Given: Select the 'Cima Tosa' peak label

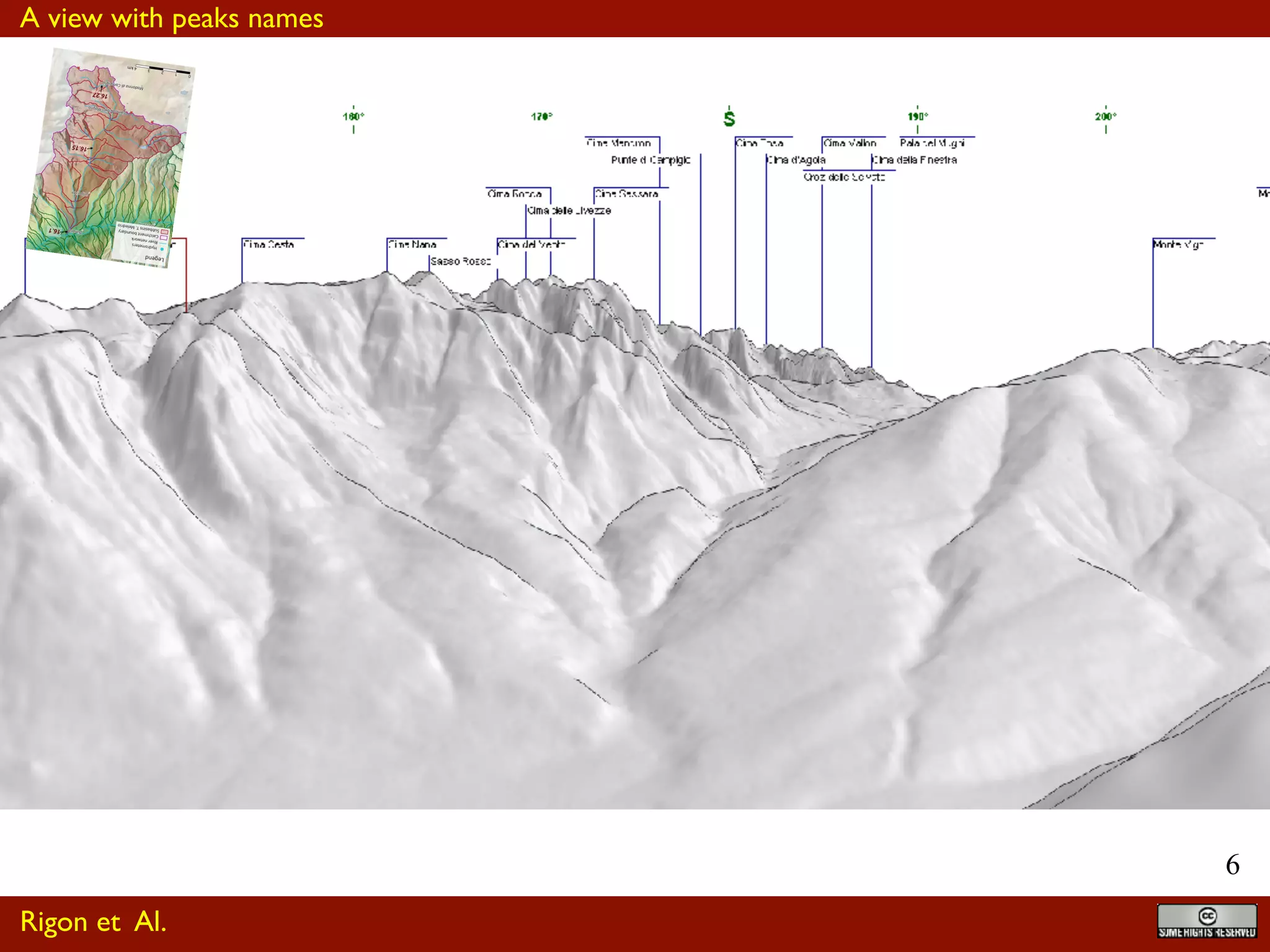Looking at the screenshot, I should pyautogui.click(x=760, y=143).
